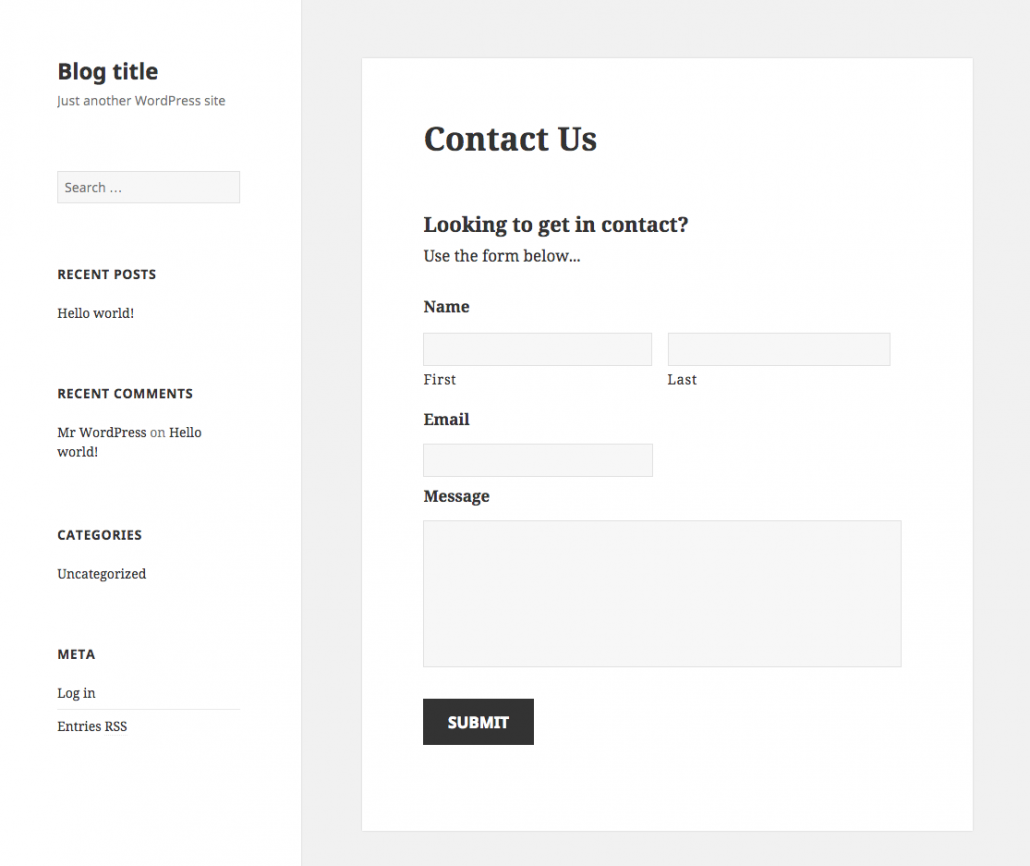Open the Uncategorized category

tap(101, 573)
